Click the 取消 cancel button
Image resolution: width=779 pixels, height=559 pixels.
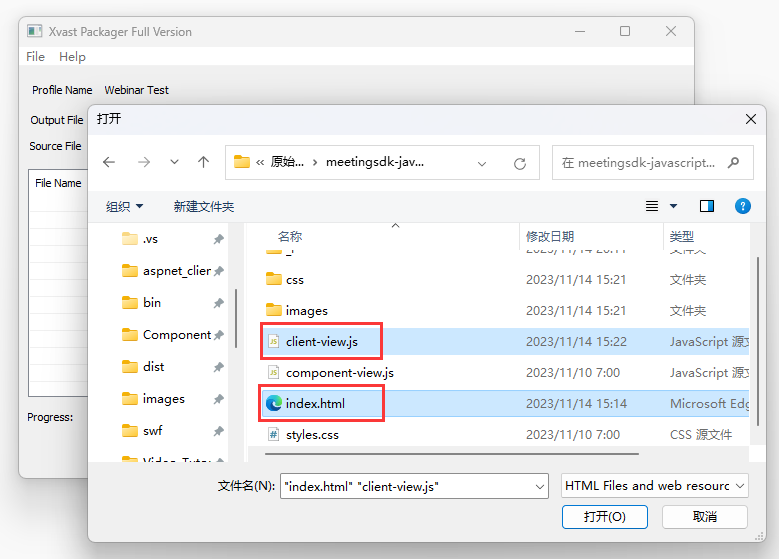pyautogui.click(x=704, y=517)
